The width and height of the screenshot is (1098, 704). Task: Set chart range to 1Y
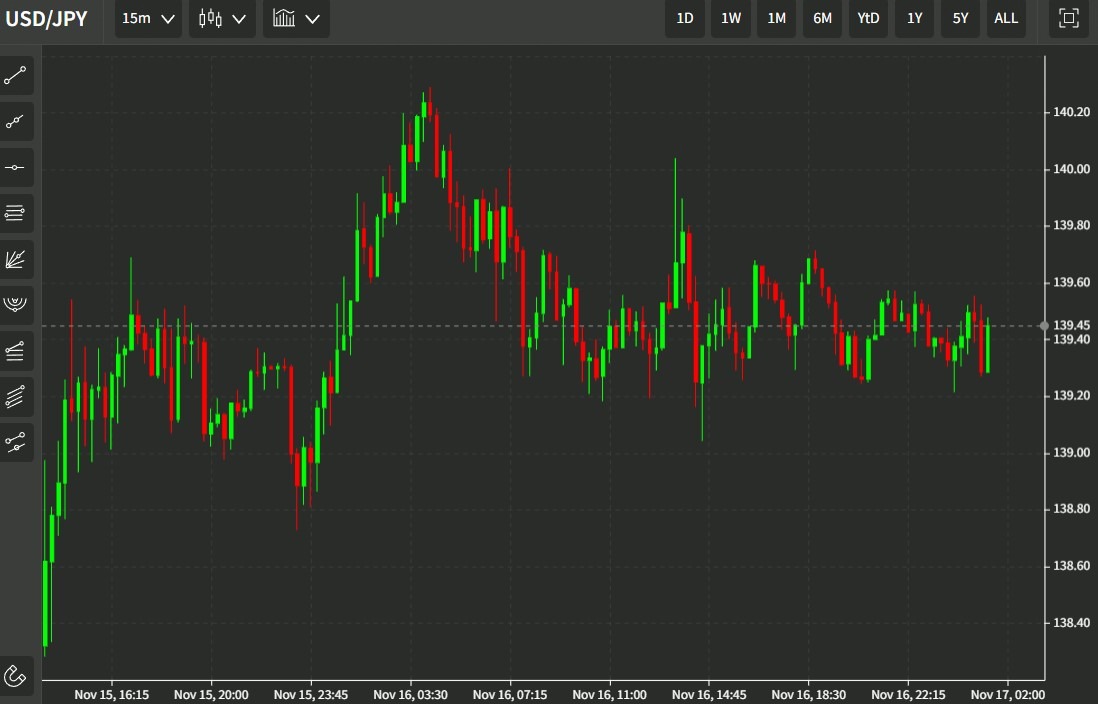point(915,18)
